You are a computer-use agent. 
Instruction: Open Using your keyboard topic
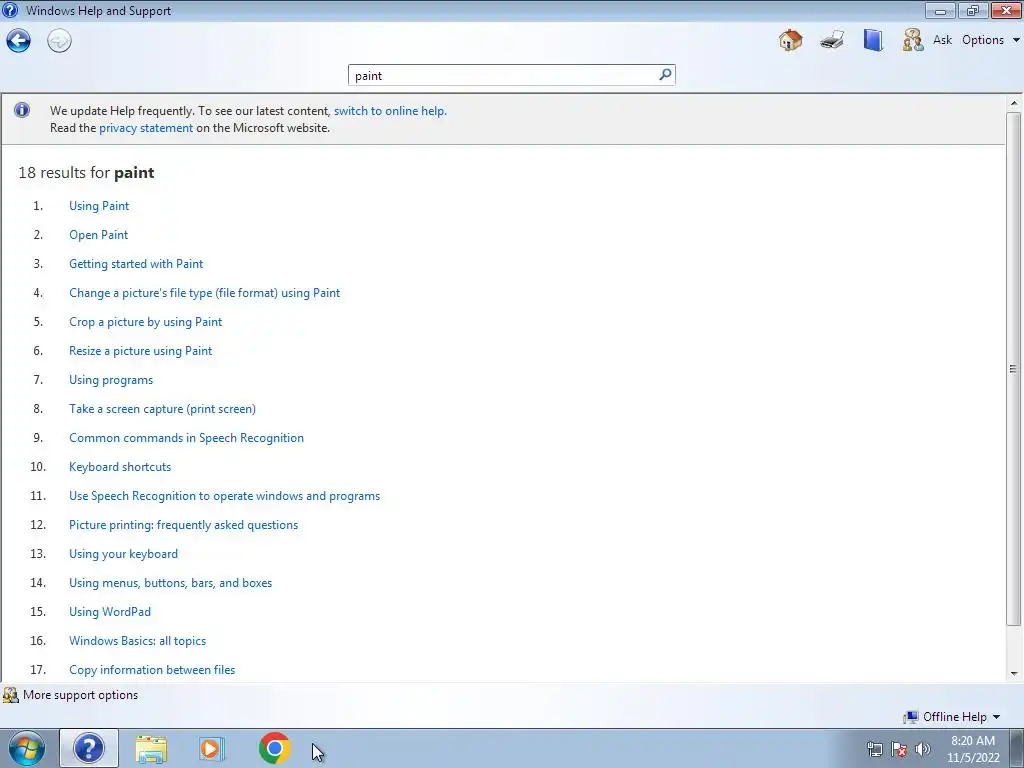pyautogui.click(x=123, y=554)
